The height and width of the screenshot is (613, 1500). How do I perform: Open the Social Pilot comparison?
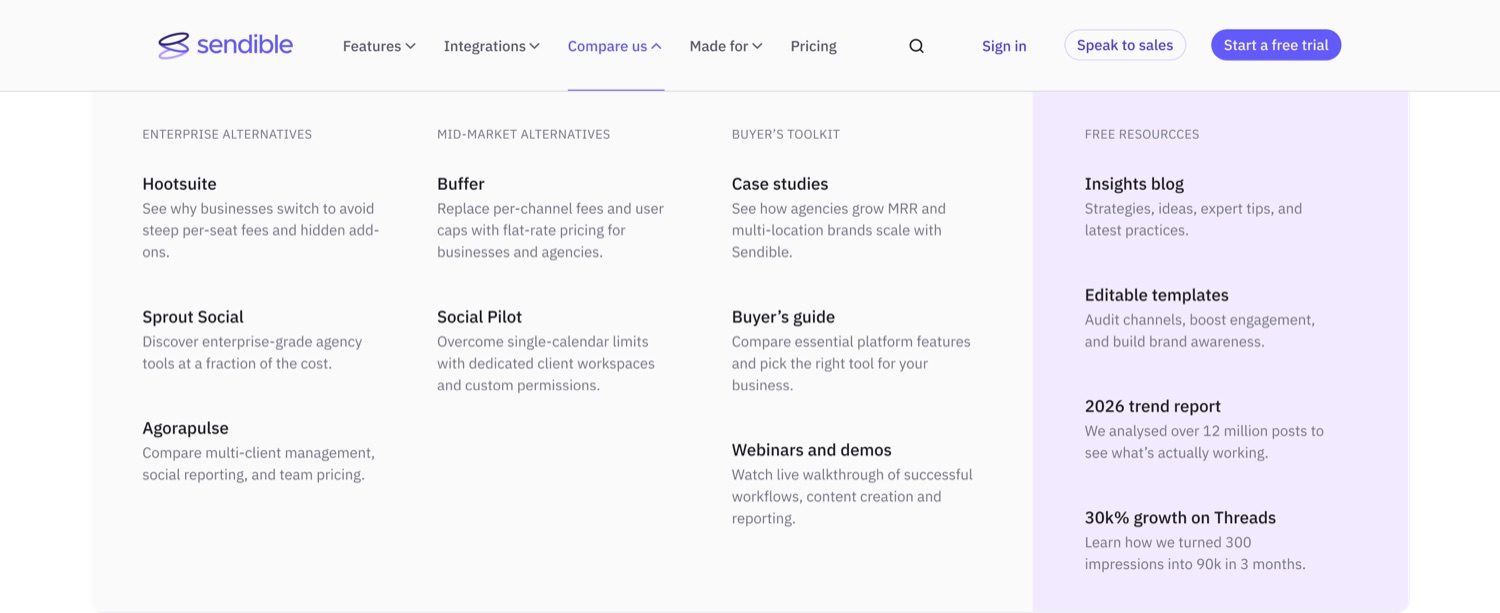pyautogui.click(x=479, y=317)
